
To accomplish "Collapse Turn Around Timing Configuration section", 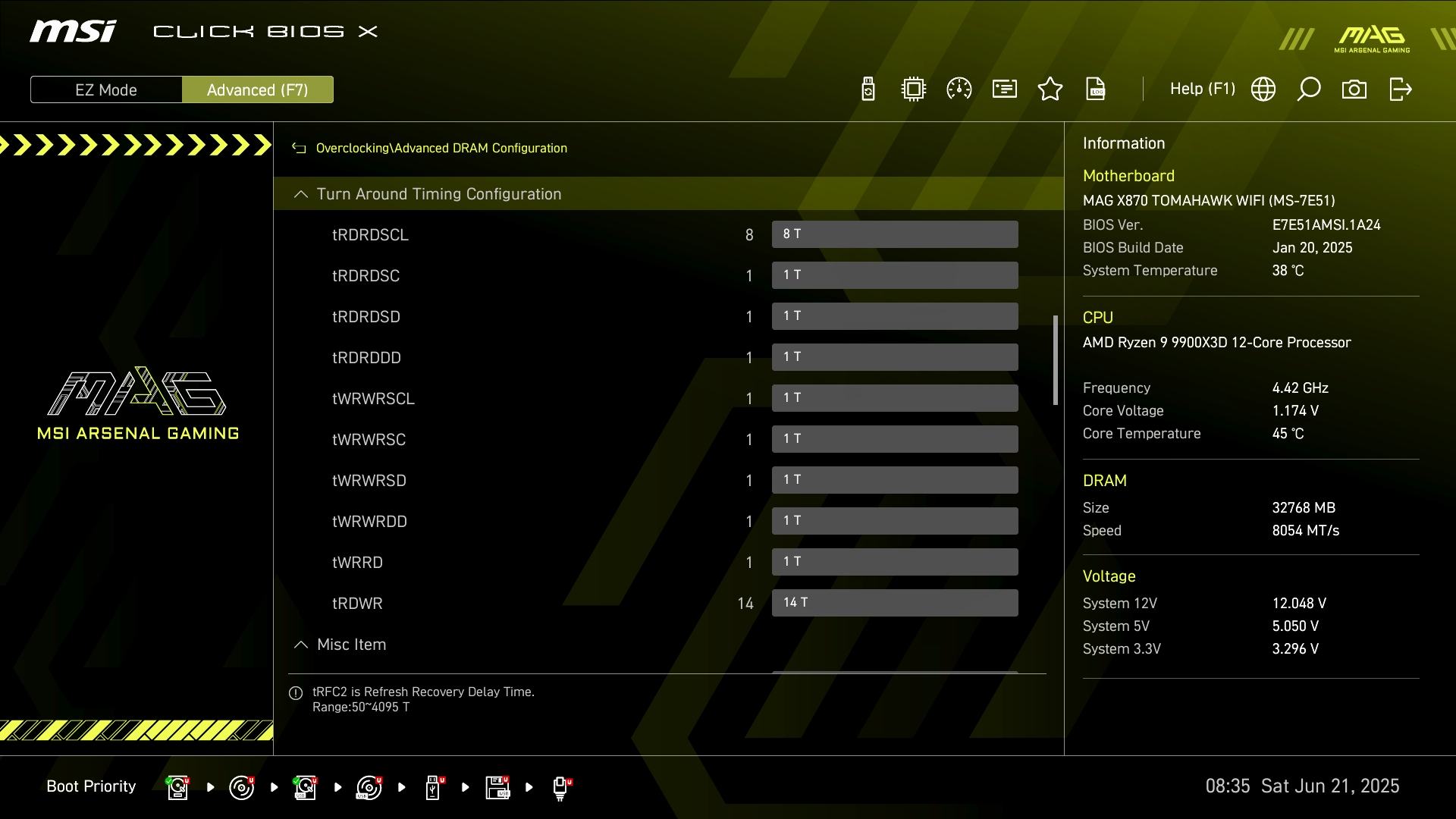I will pos(301,194).
